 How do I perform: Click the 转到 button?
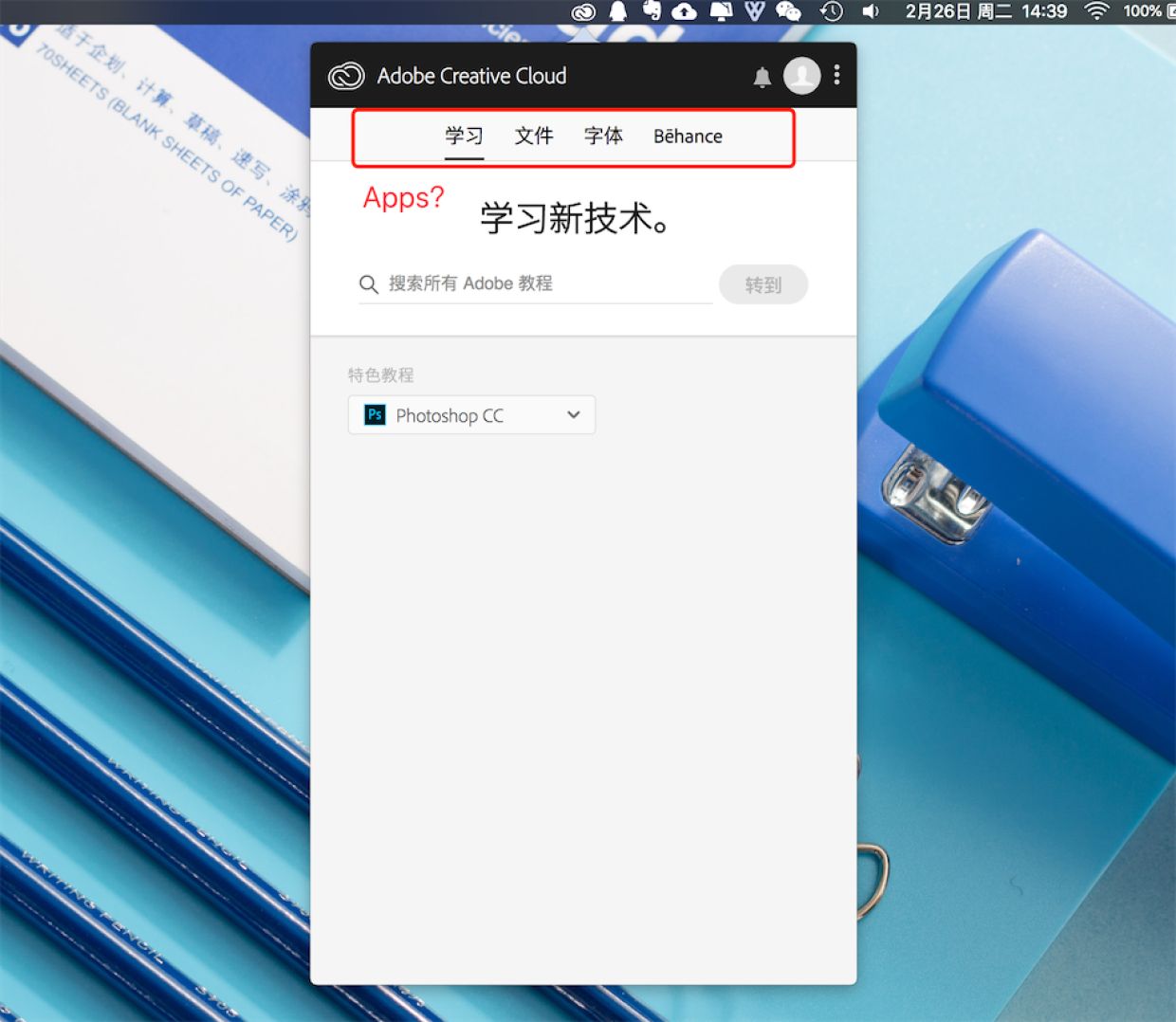[x=763, y=284]
